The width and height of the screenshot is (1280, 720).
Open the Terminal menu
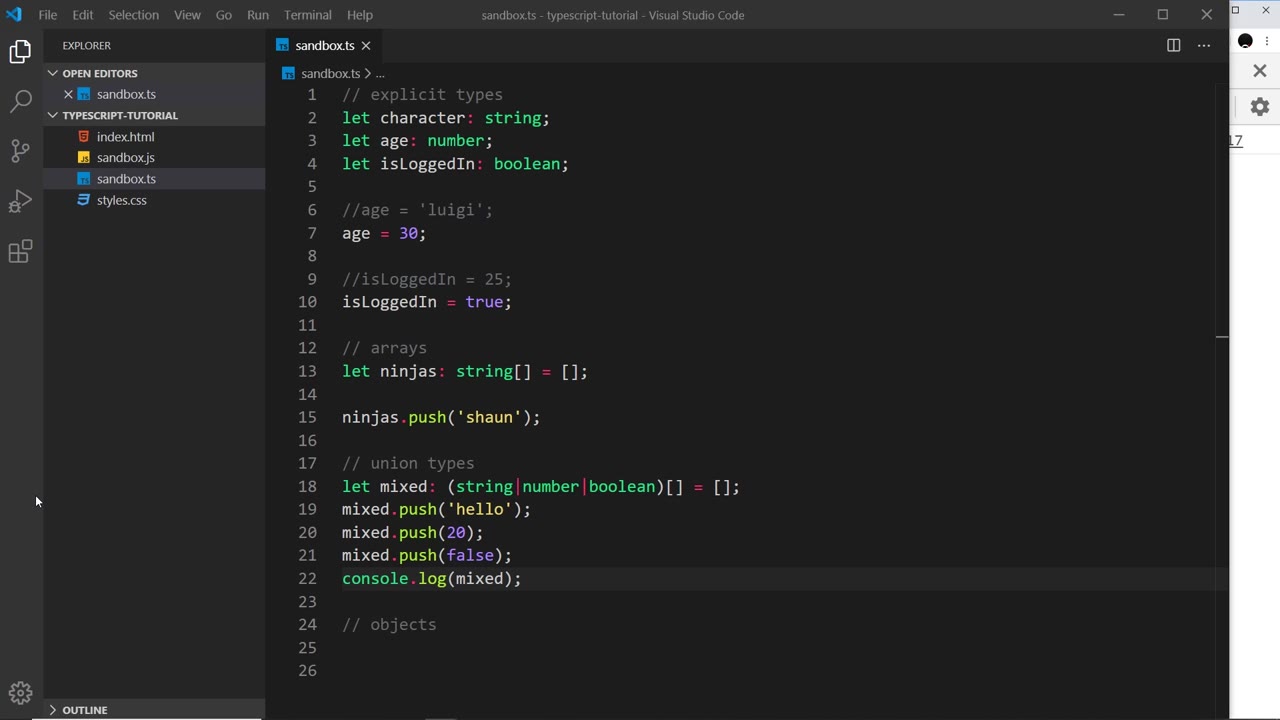pos(307,15)
